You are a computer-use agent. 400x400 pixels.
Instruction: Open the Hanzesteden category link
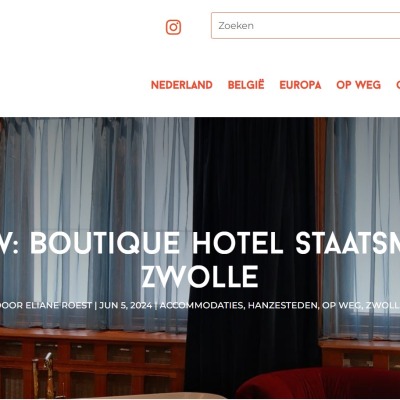click(x=283, y=305)
